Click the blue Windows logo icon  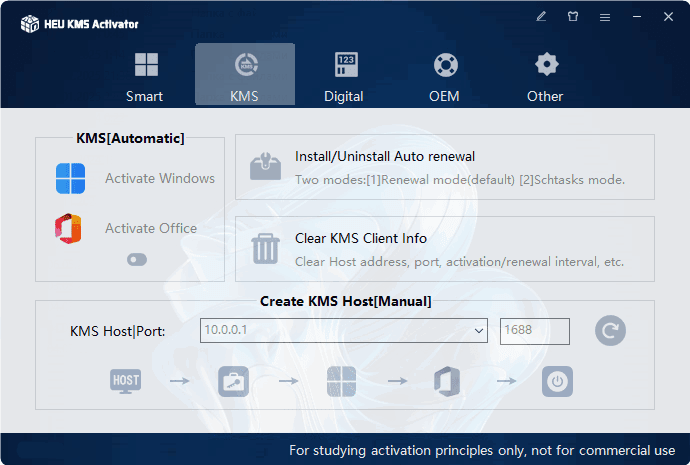tap(70, 179)
